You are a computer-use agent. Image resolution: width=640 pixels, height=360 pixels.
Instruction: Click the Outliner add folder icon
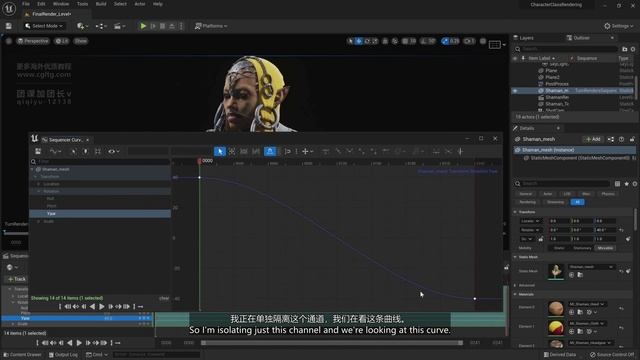[x=624, y=49]
